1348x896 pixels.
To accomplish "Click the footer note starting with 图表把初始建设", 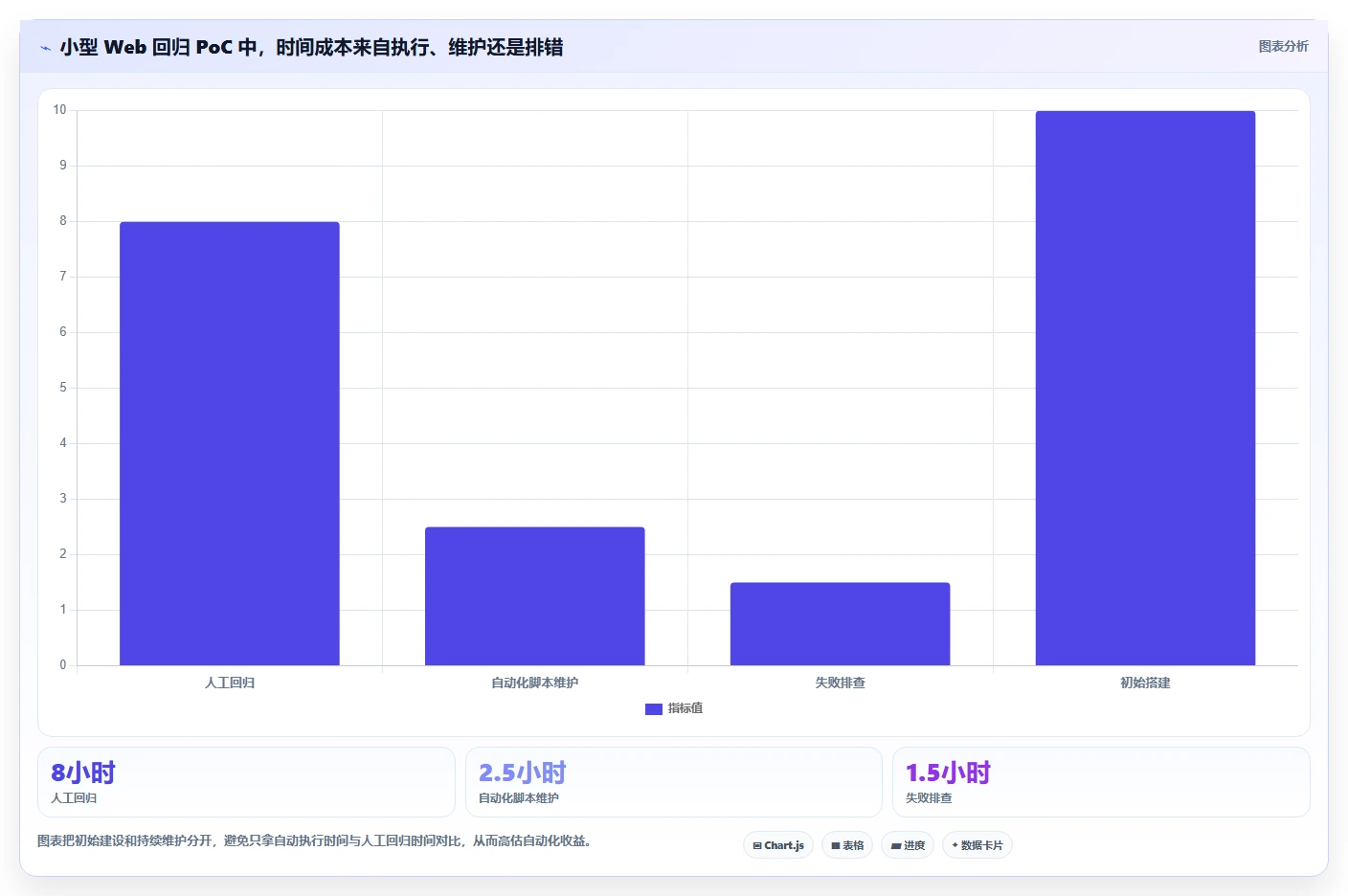I will pos(314,841).
